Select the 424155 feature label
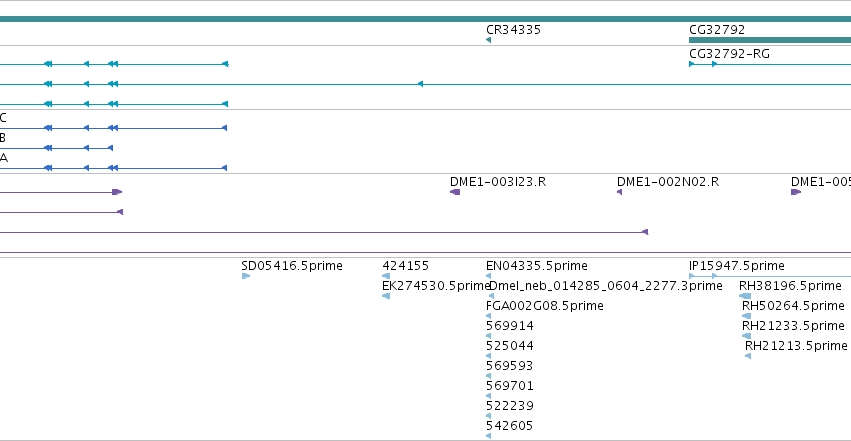 [405, 266]
